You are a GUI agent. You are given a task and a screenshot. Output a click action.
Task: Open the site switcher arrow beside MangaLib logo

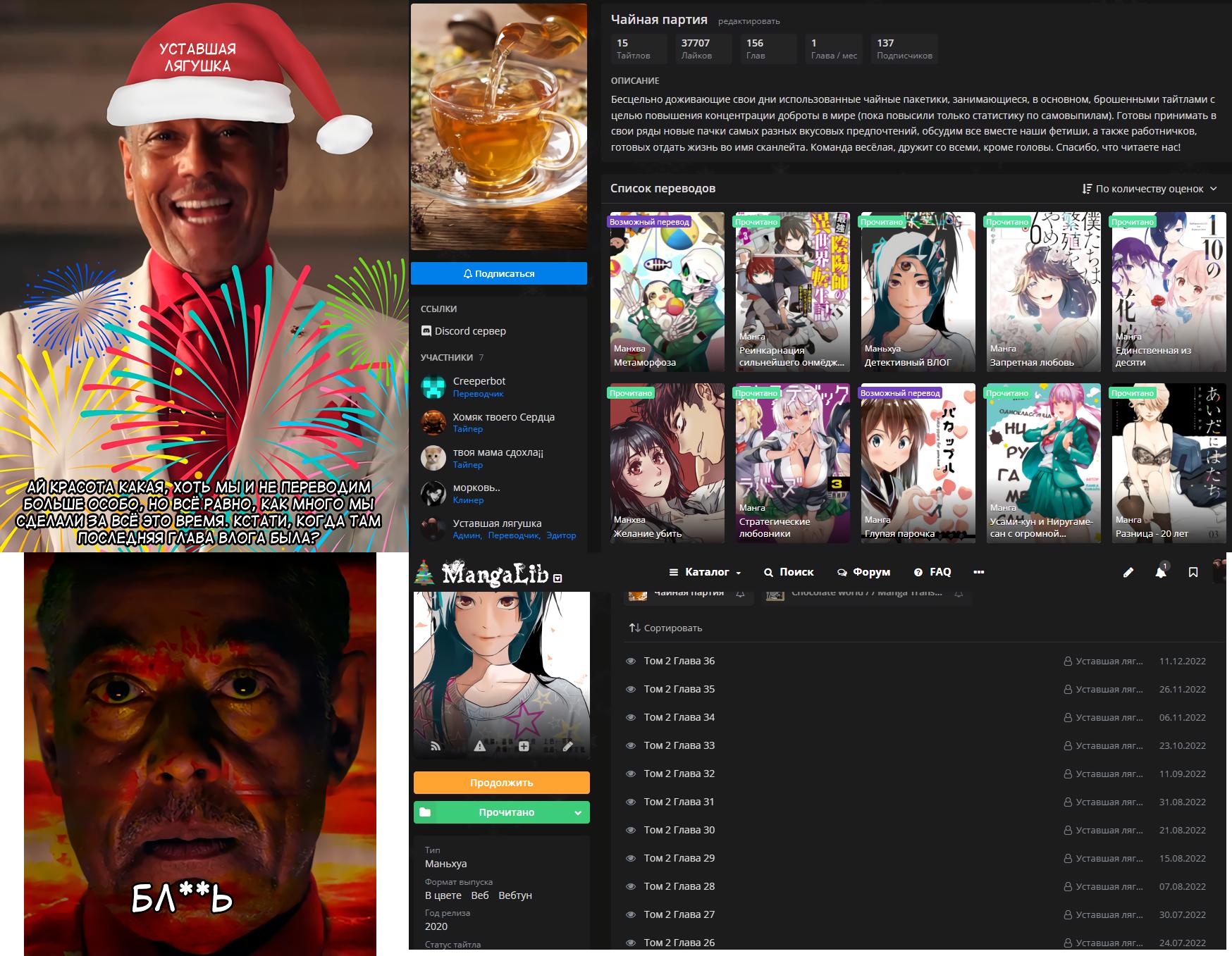point(558,578)
